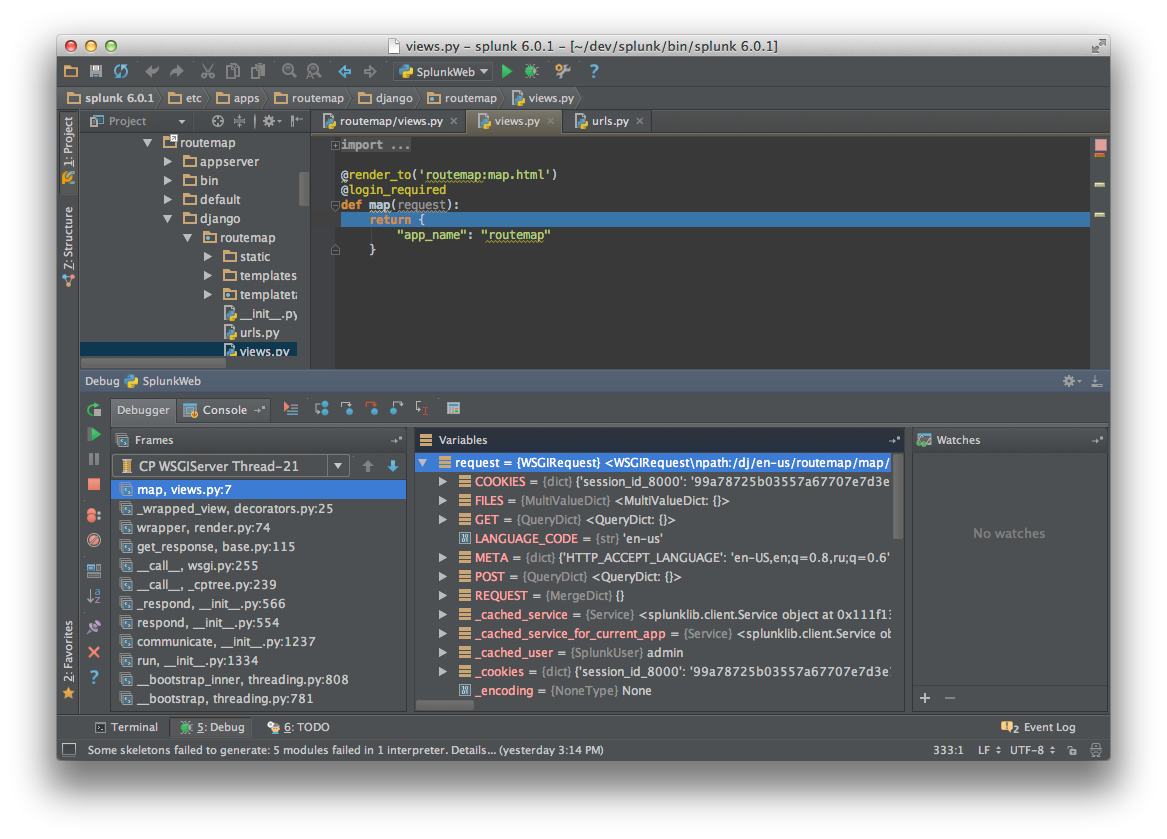The height and width of the screenshot is (839, 1167).
Task: Start debugging with the bug icon
Action: point(531,71)
